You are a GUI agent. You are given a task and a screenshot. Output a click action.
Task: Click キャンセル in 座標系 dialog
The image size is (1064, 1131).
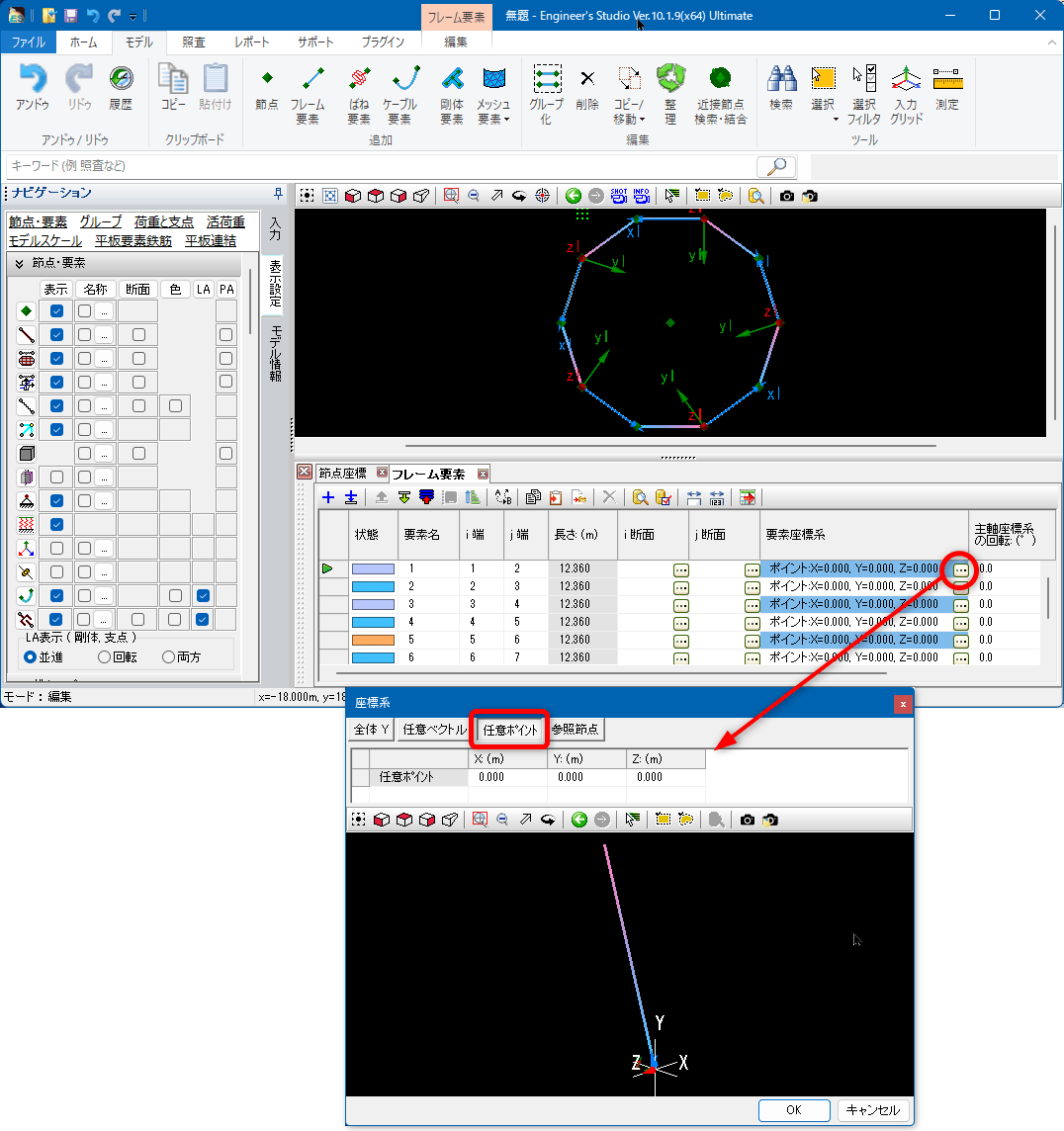pos(873,1110)
